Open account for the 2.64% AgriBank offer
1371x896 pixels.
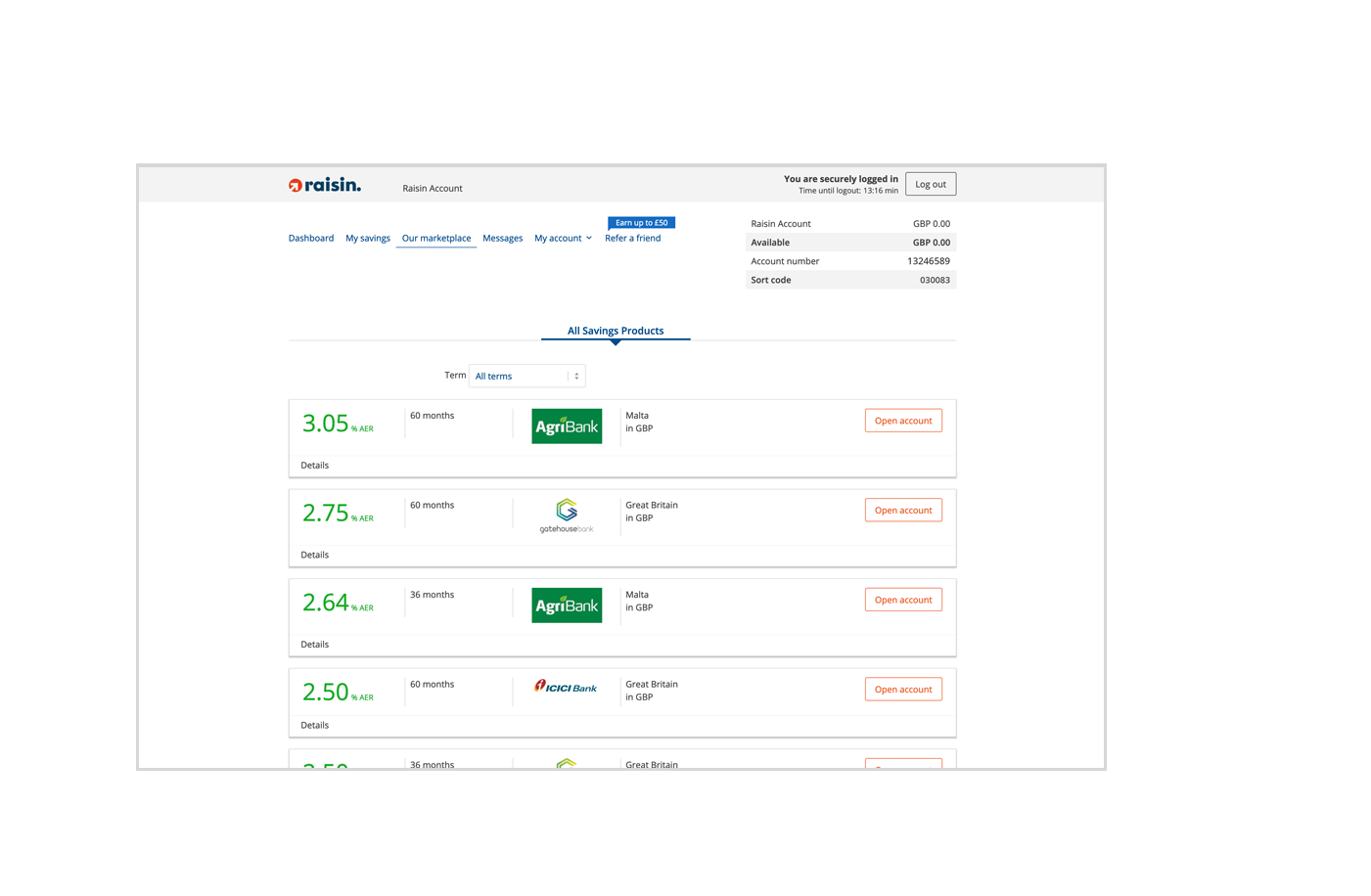pyautogui.click(x=903, y=600)
